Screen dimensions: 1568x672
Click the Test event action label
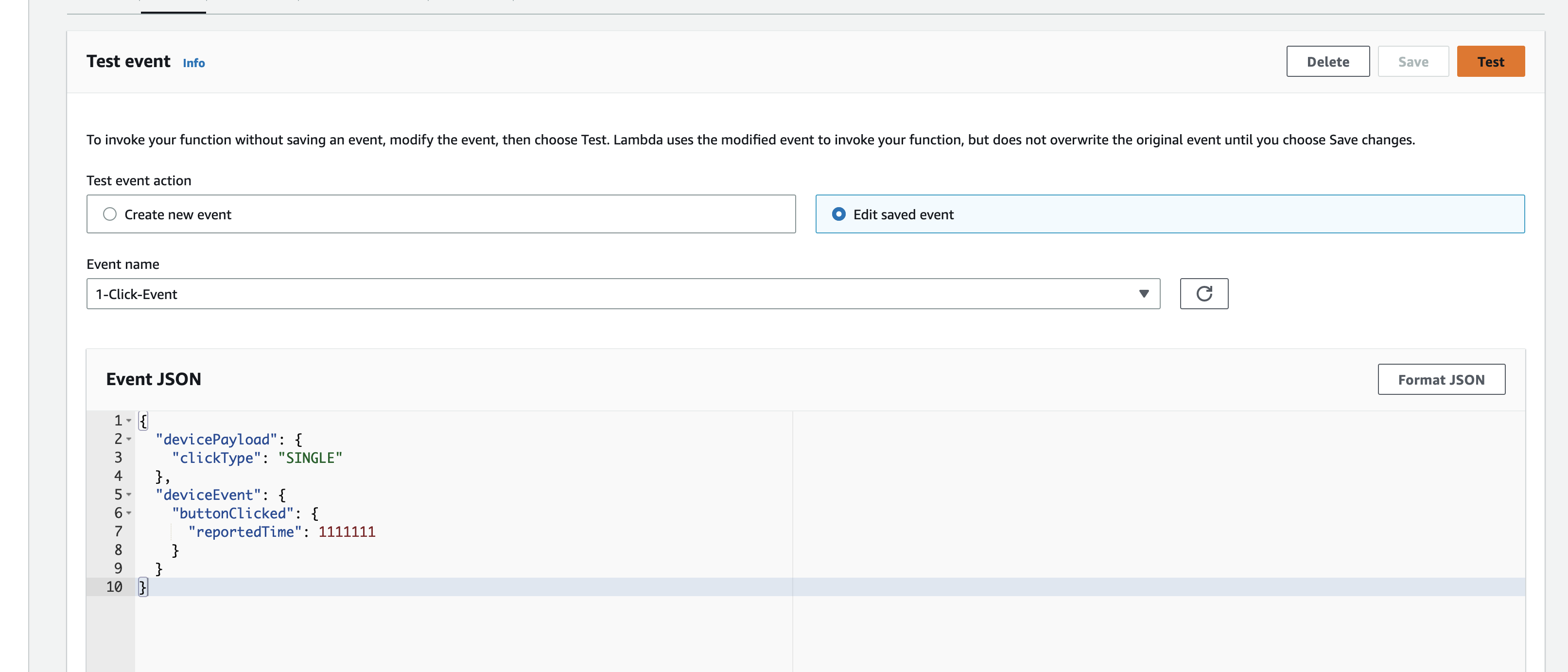pos(139,180)
